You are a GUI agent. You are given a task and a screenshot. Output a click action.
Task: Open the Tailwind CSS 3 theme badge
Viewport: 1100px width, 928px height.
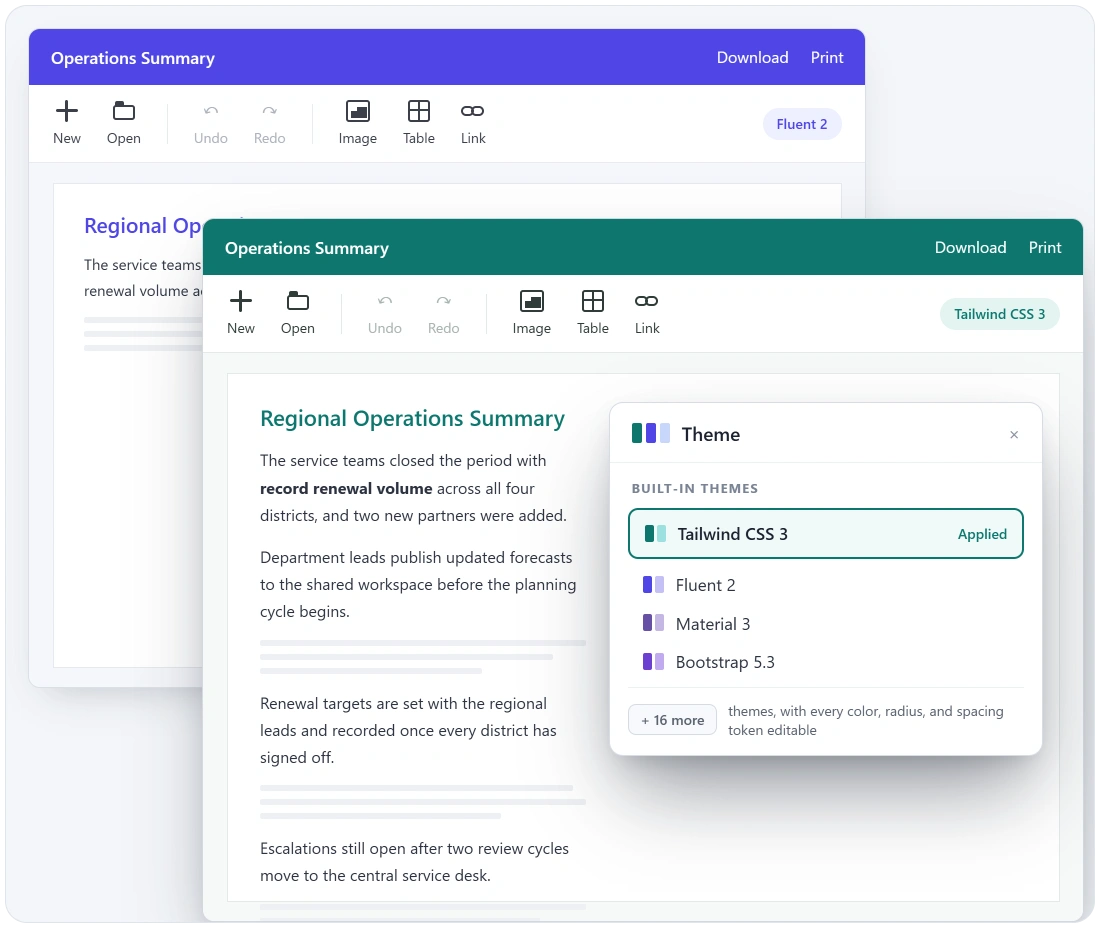tap(999, 314)
